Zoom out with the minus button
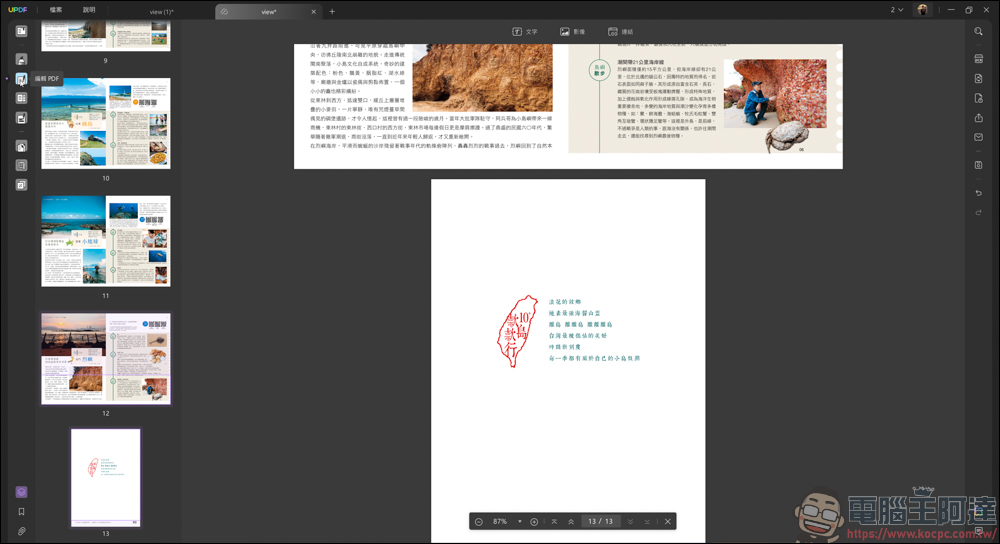Viewport: 1000px width, 544px height. [x=479, y=521]
